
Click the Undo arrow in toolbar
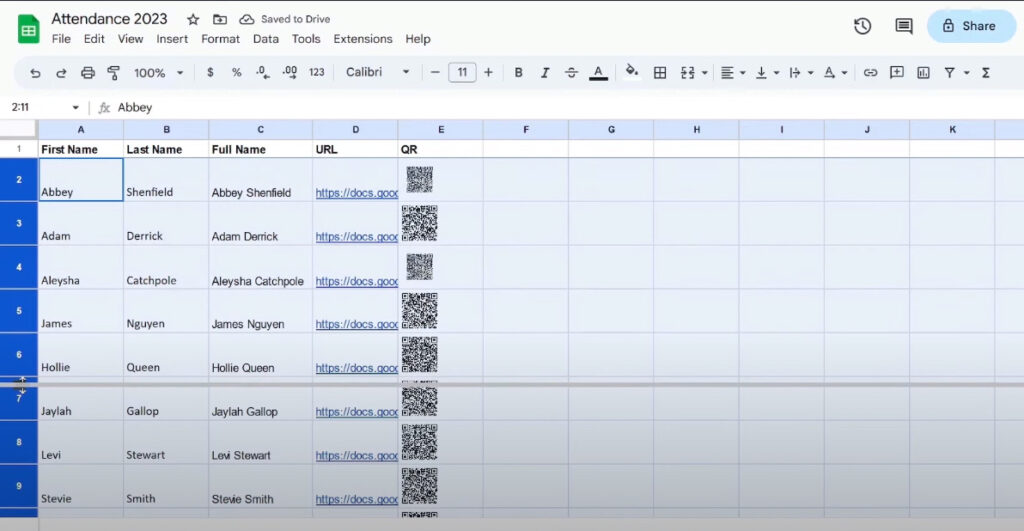tap(35, 72)
